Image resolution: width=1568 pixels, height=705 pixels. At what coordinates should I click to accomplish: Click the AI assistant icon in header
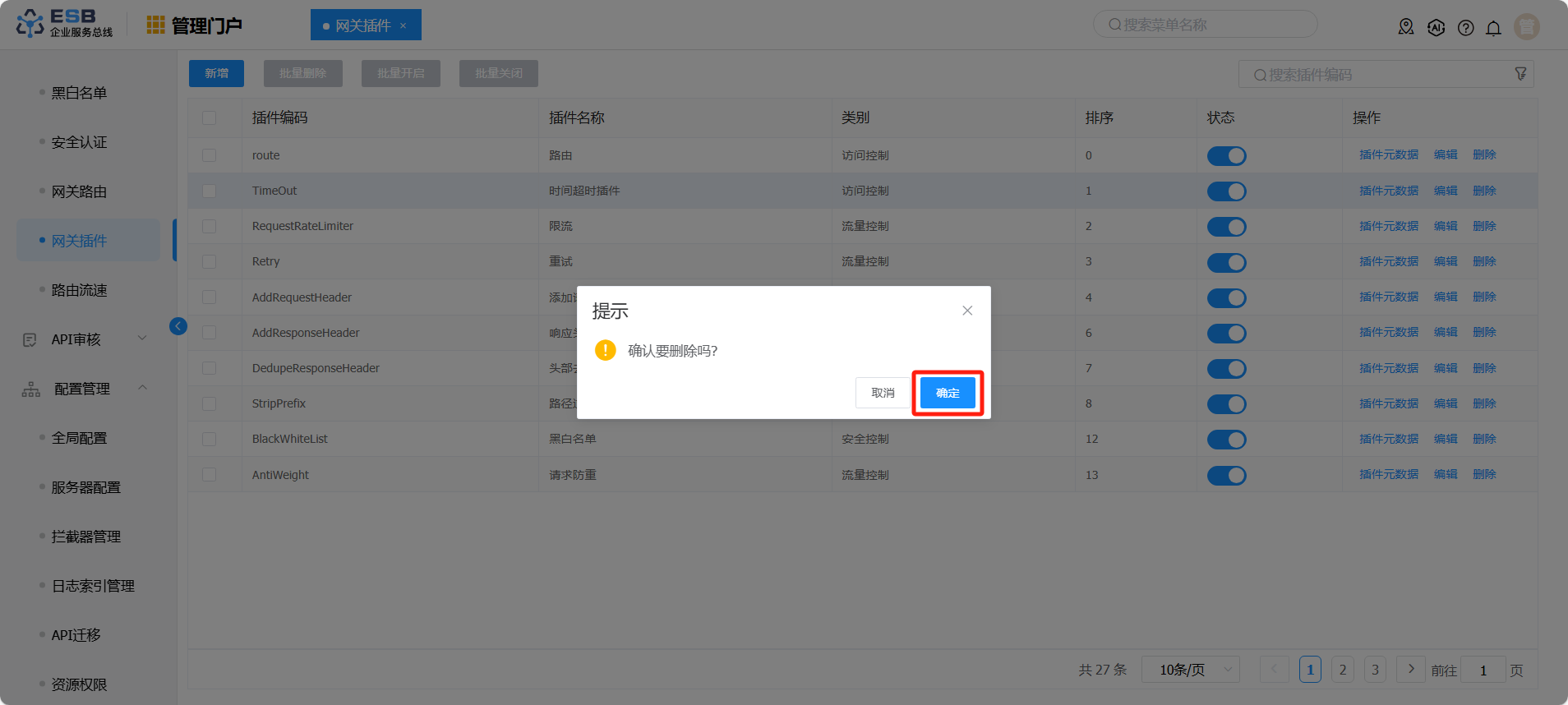pyautogui.click(x=1436, y=28)
